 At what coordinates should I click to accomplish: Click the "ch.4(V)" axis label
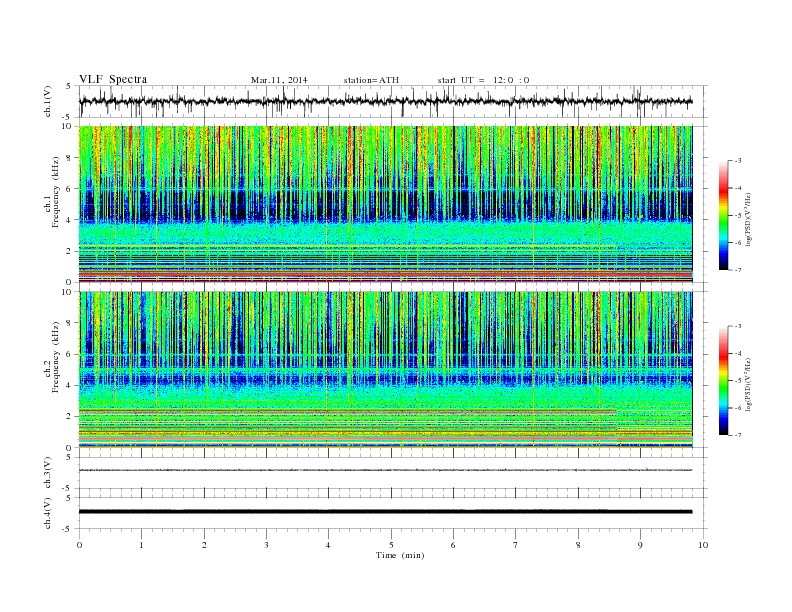tap(48, 513)
